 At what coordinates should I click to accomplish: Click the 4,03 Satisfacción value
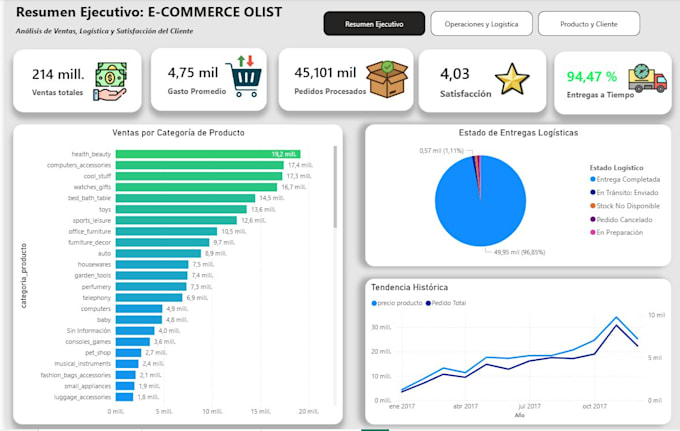click(x=454, y=74)
